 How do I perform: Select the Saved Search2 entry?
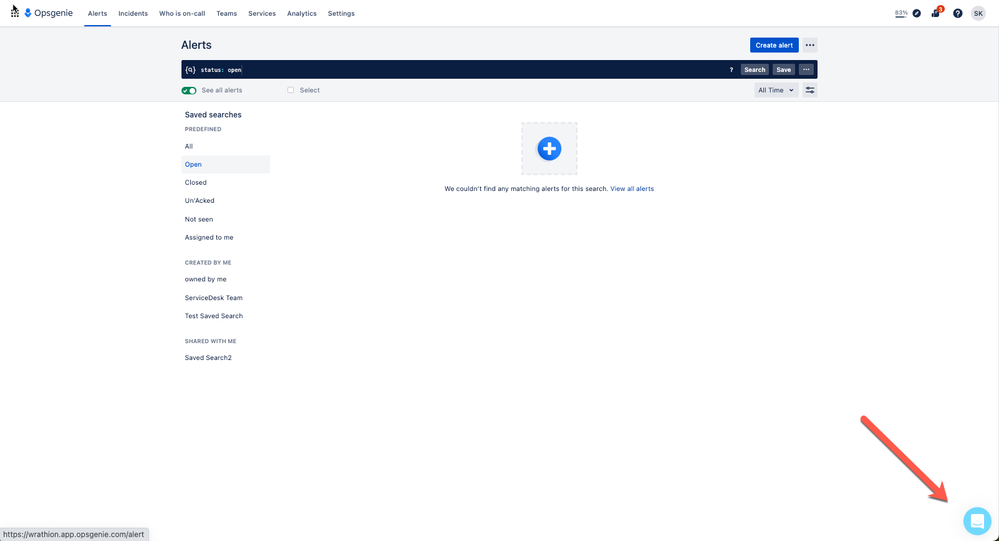point(226,357)
